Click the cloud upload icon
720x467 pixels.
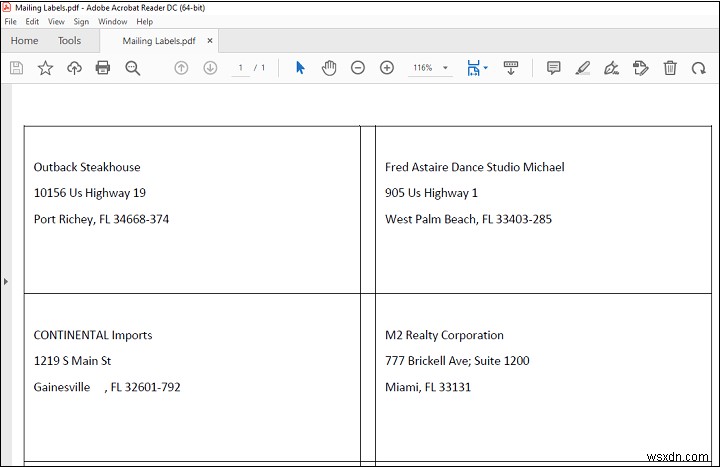(x=74, y=68)
